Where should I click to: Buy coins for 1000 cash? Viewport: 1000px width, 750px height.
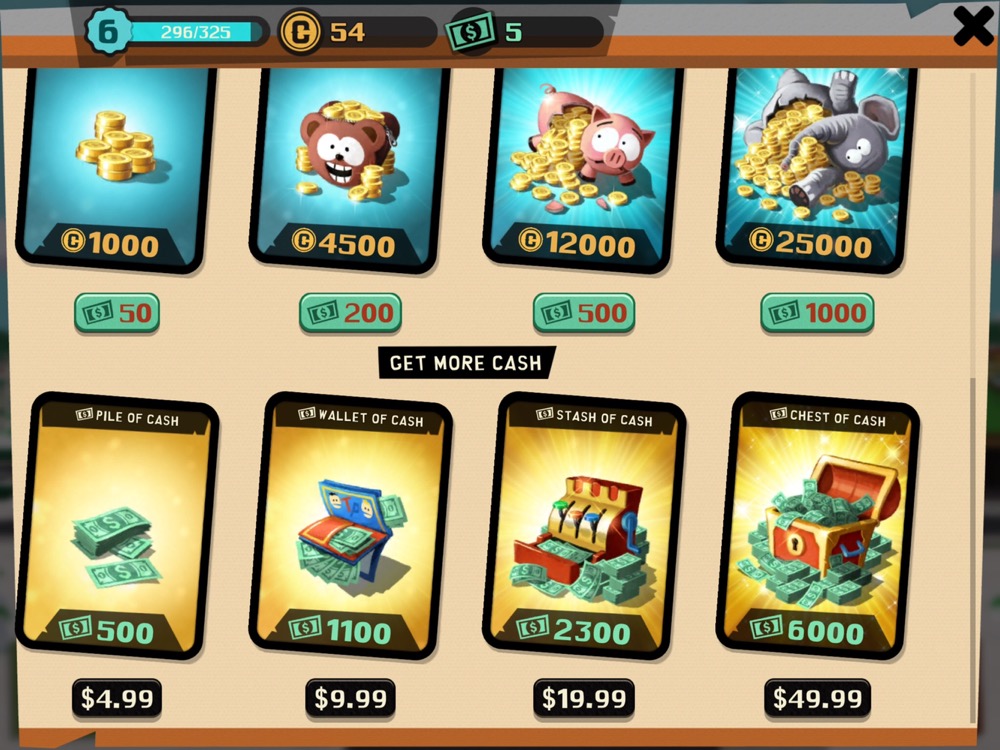point(817,313)
